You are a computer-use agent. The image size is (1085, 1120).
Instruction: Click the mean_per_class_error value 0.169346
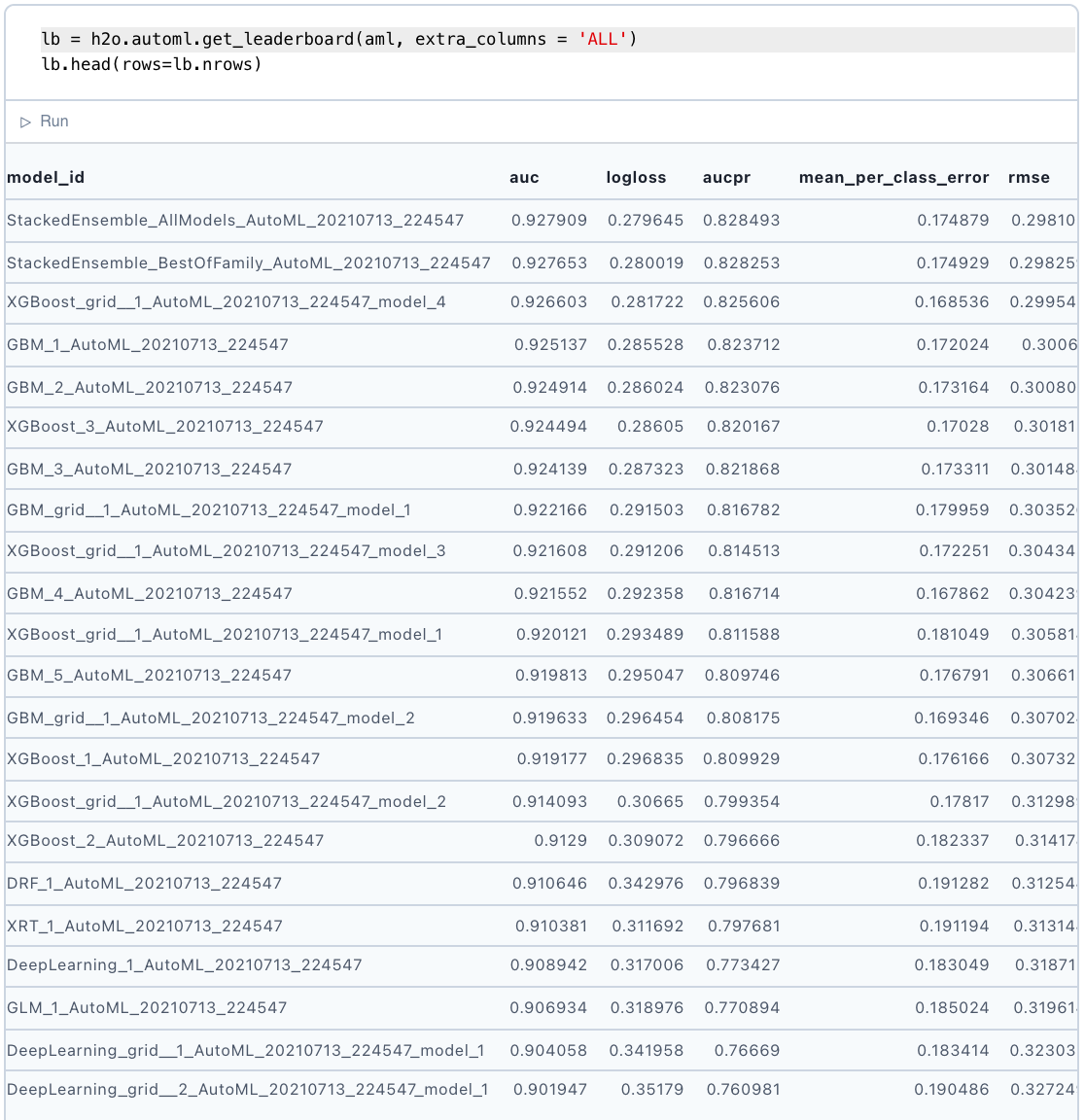(x=952, y=717)
